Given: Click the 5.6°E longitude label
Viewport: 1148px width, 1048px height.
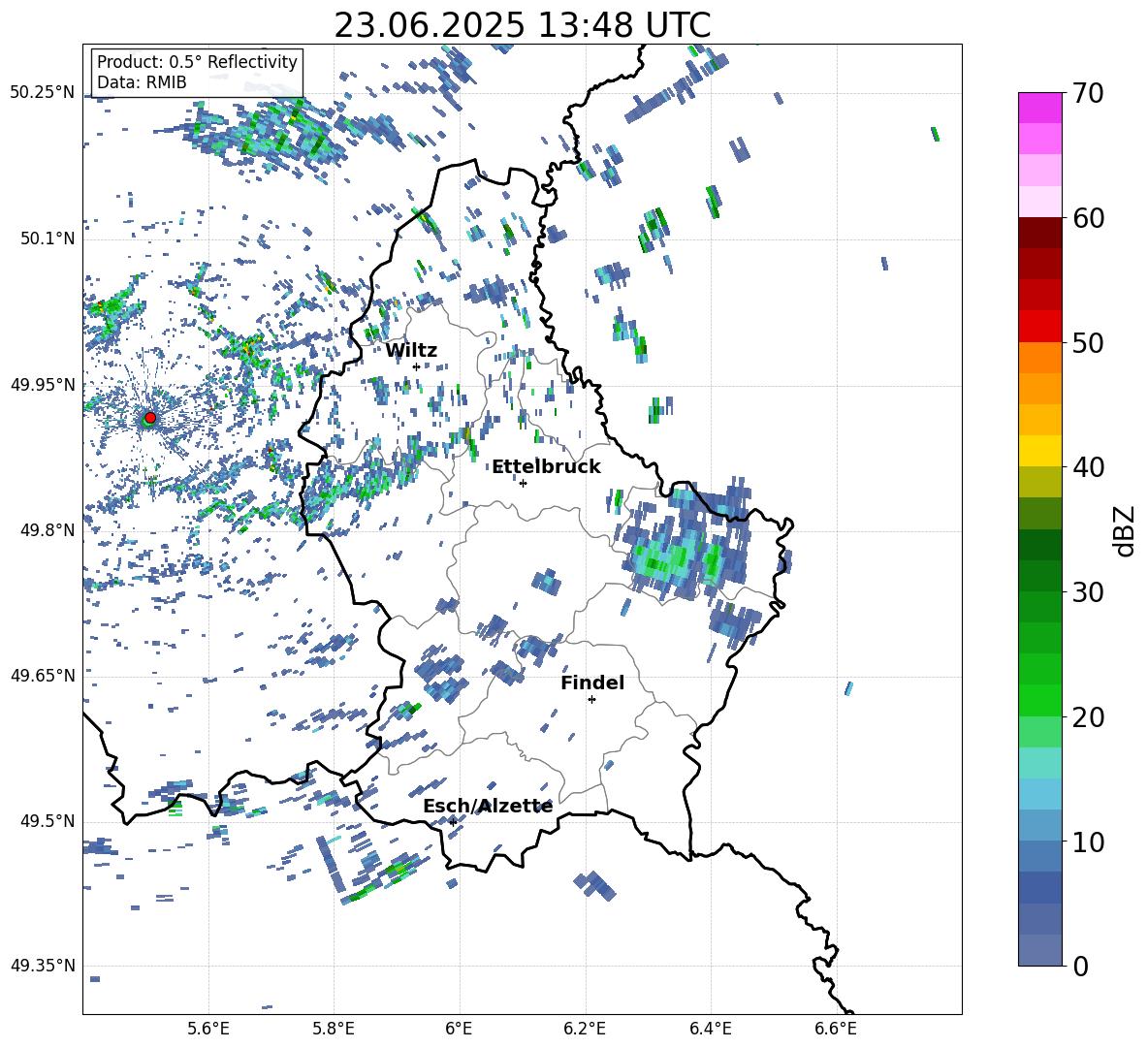Looking at the screenshot, I should pos(208,1029).
